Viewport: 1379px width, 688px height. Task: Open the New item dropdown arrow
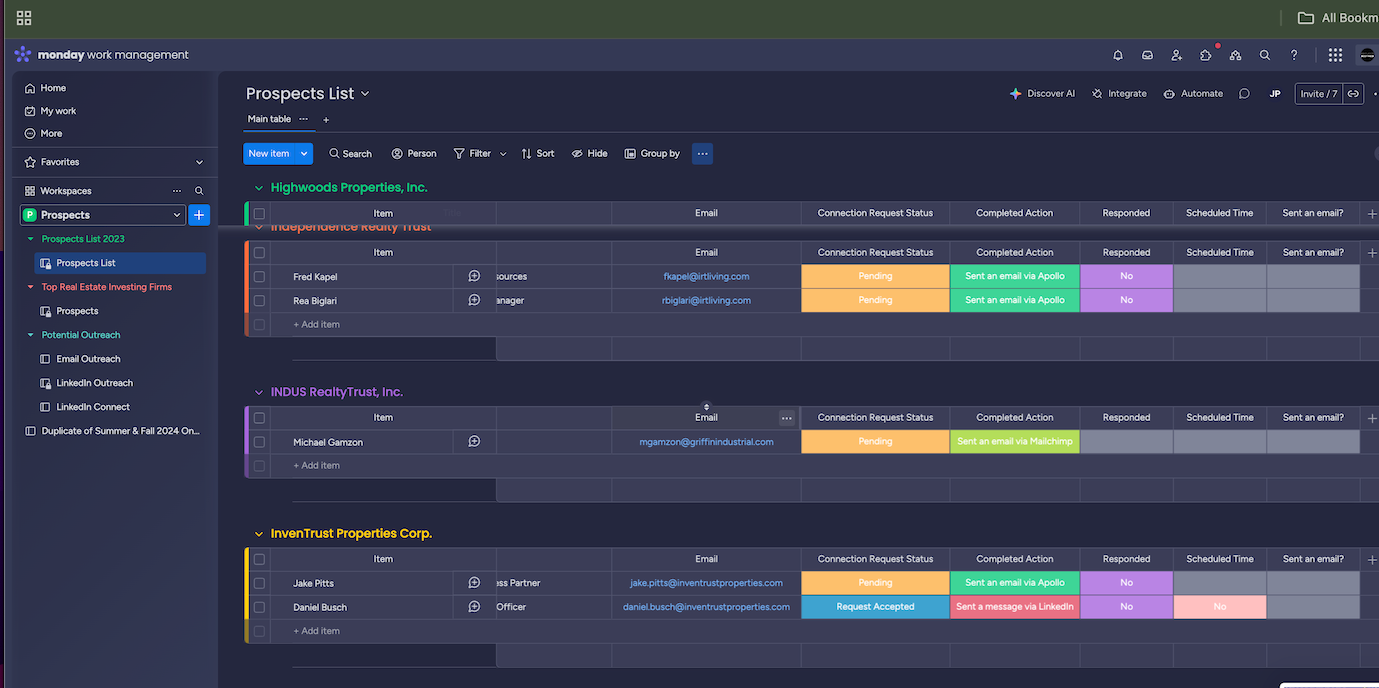coord(304,154)
